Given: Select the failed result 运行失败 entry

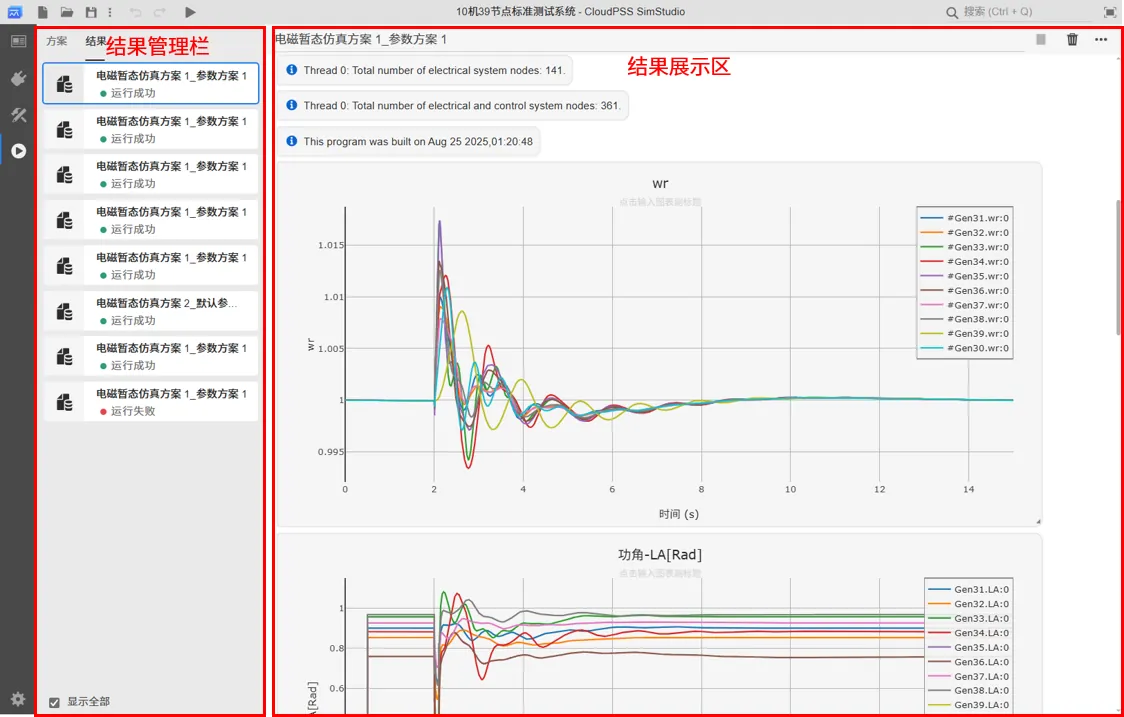Looking at the screenshot, I should tap(151, 402).
